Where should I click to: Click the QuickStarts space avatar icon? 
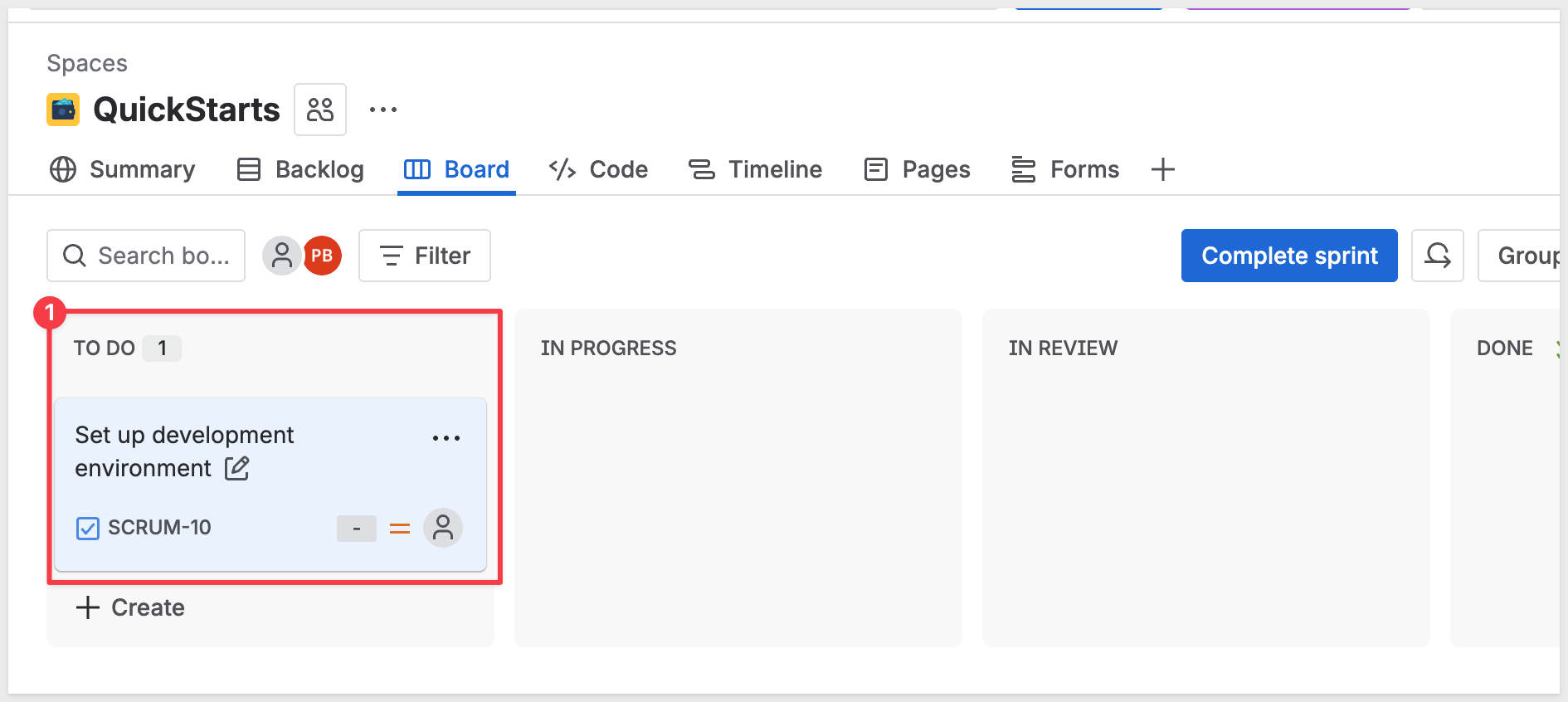pos(63,110)
